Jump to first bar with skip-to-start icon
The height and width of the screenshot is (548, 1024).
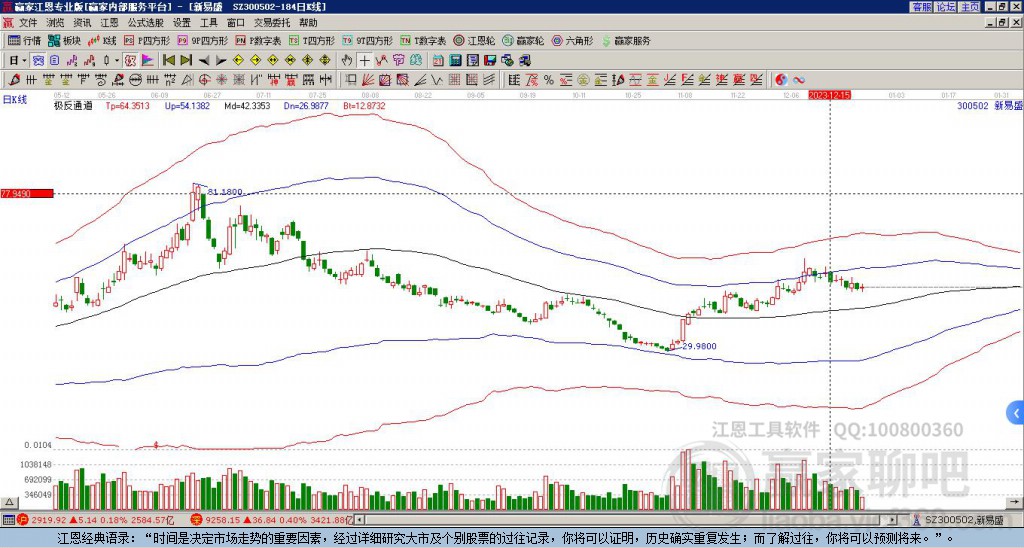point(168,61)
